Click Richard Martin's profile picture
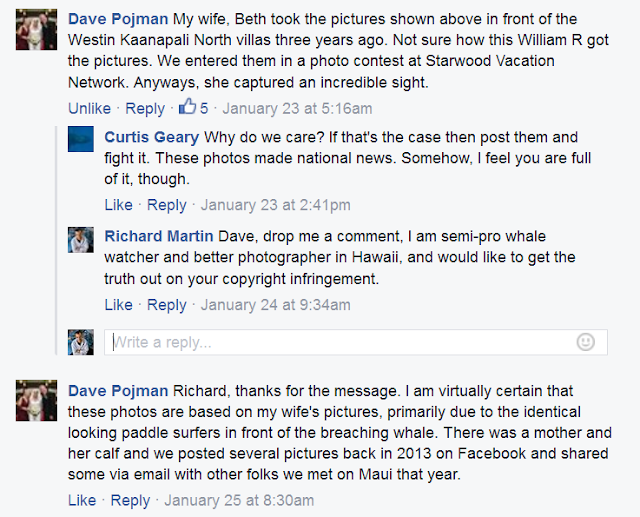Viewport: 640px width, 517px height. pyautogui.click(x=81, y=240)
